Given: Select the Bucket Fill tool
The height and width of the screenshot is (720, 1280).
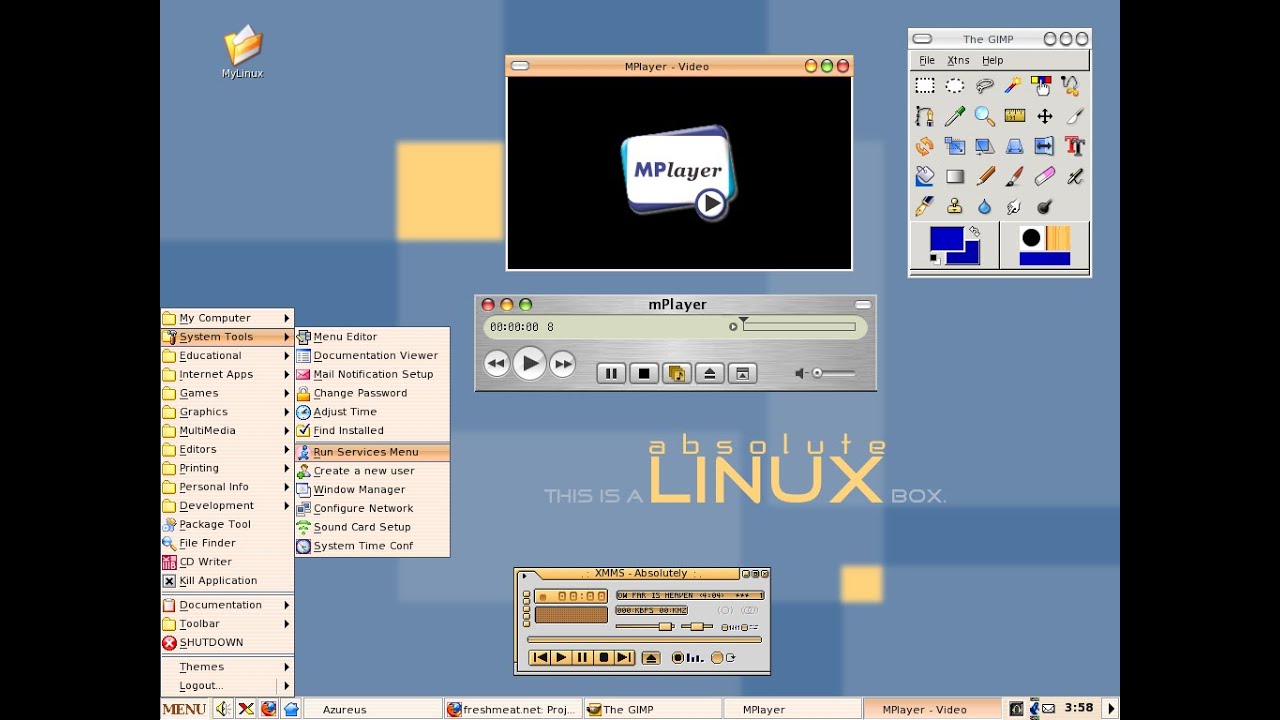Looking at the screenshot, I should (925, 176).
